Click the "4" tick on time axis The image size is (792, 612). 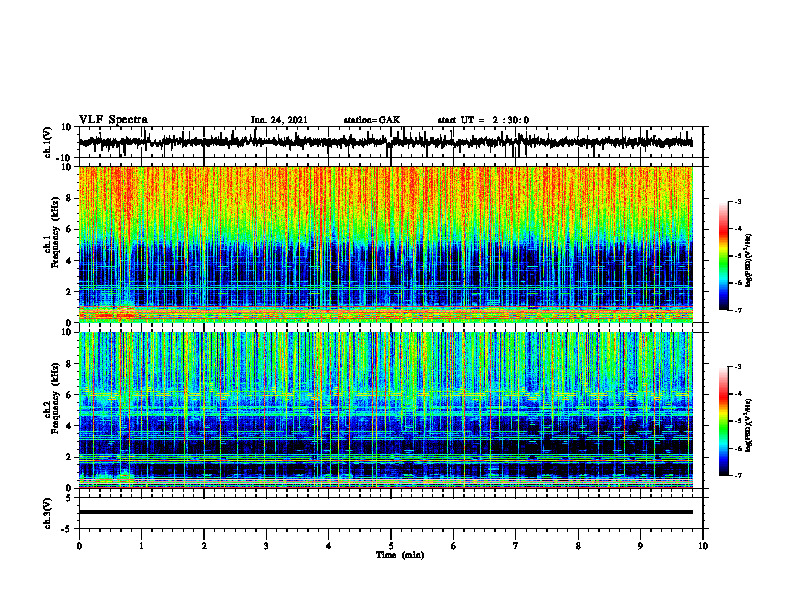(329, 546)
